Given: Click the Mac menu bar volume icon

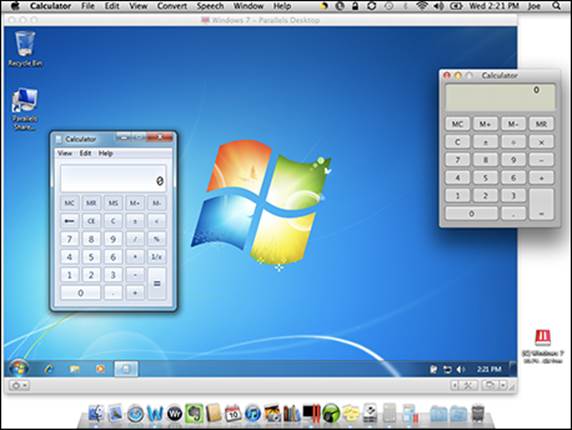Looking at the screenshot, I should 439,6.
